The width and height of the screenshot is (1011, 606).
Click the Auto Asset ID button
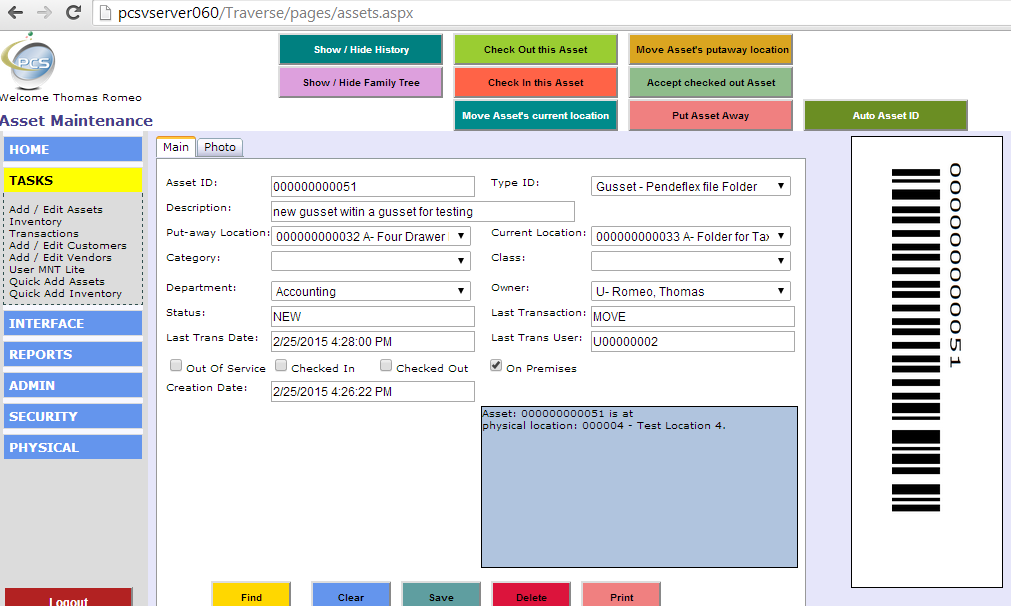pyautogui.click(x=886, y=115)
